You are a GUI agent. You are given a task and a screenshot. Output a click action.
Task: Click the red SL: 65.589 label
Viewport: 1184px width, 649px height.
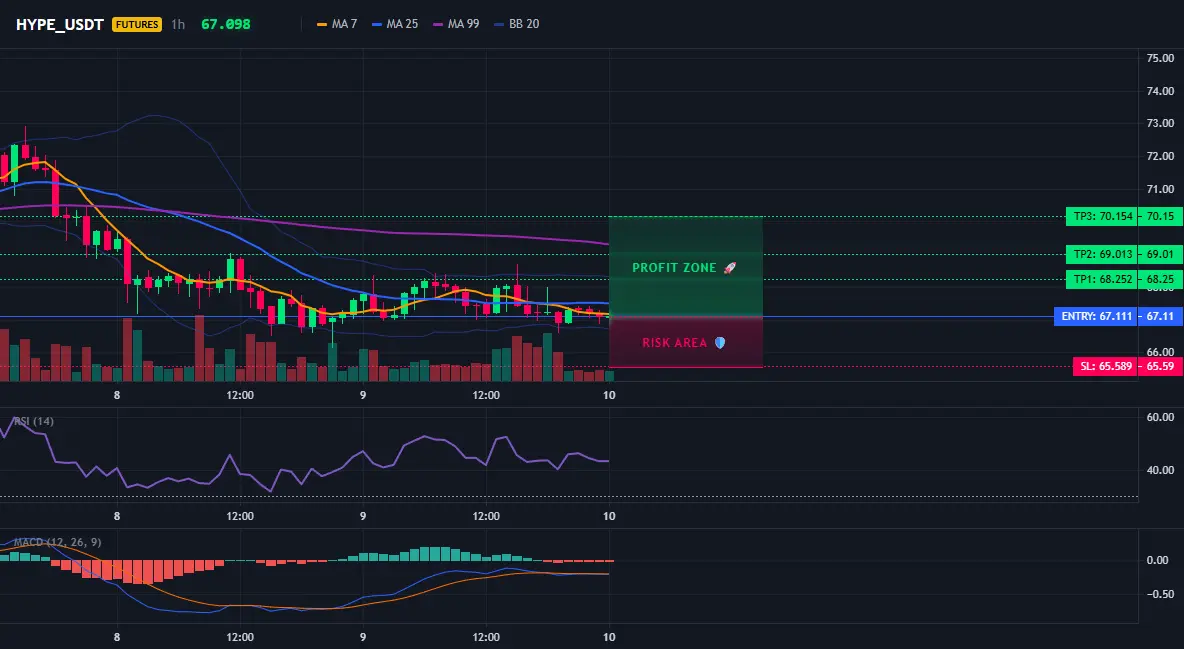[1105, 366]
